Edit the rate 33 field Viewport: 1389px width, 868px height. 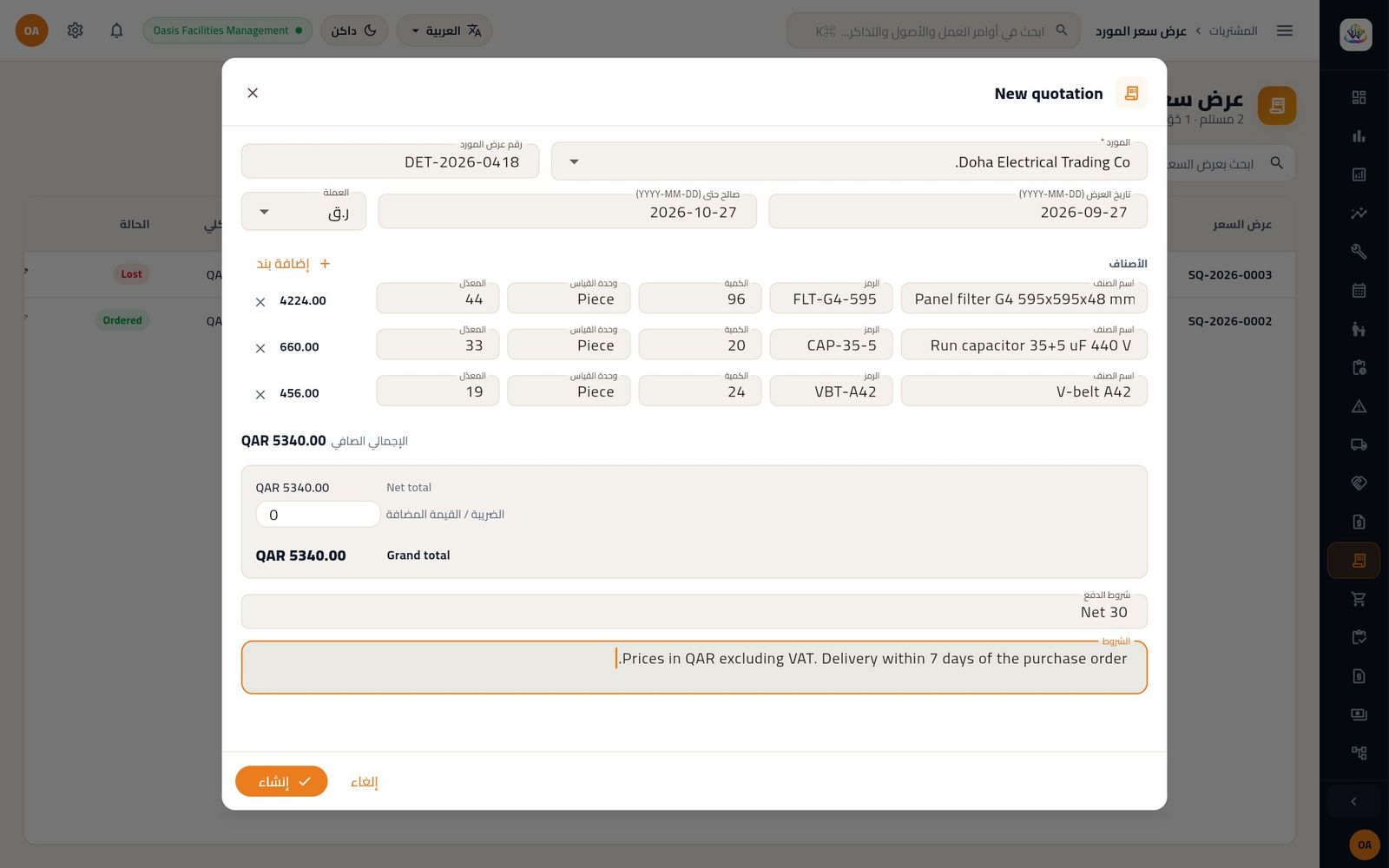438,345
